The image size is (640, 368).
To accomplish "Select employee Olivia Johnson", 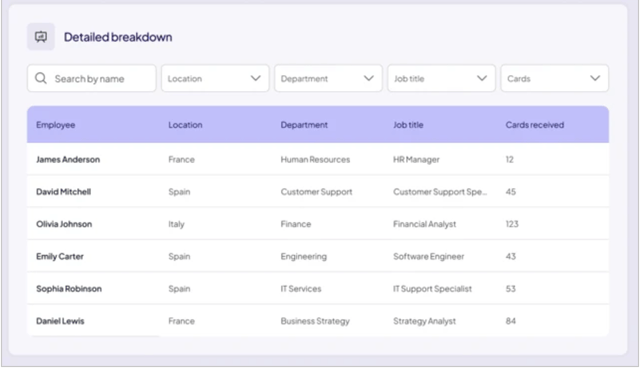I will click(x=64, y=224).
